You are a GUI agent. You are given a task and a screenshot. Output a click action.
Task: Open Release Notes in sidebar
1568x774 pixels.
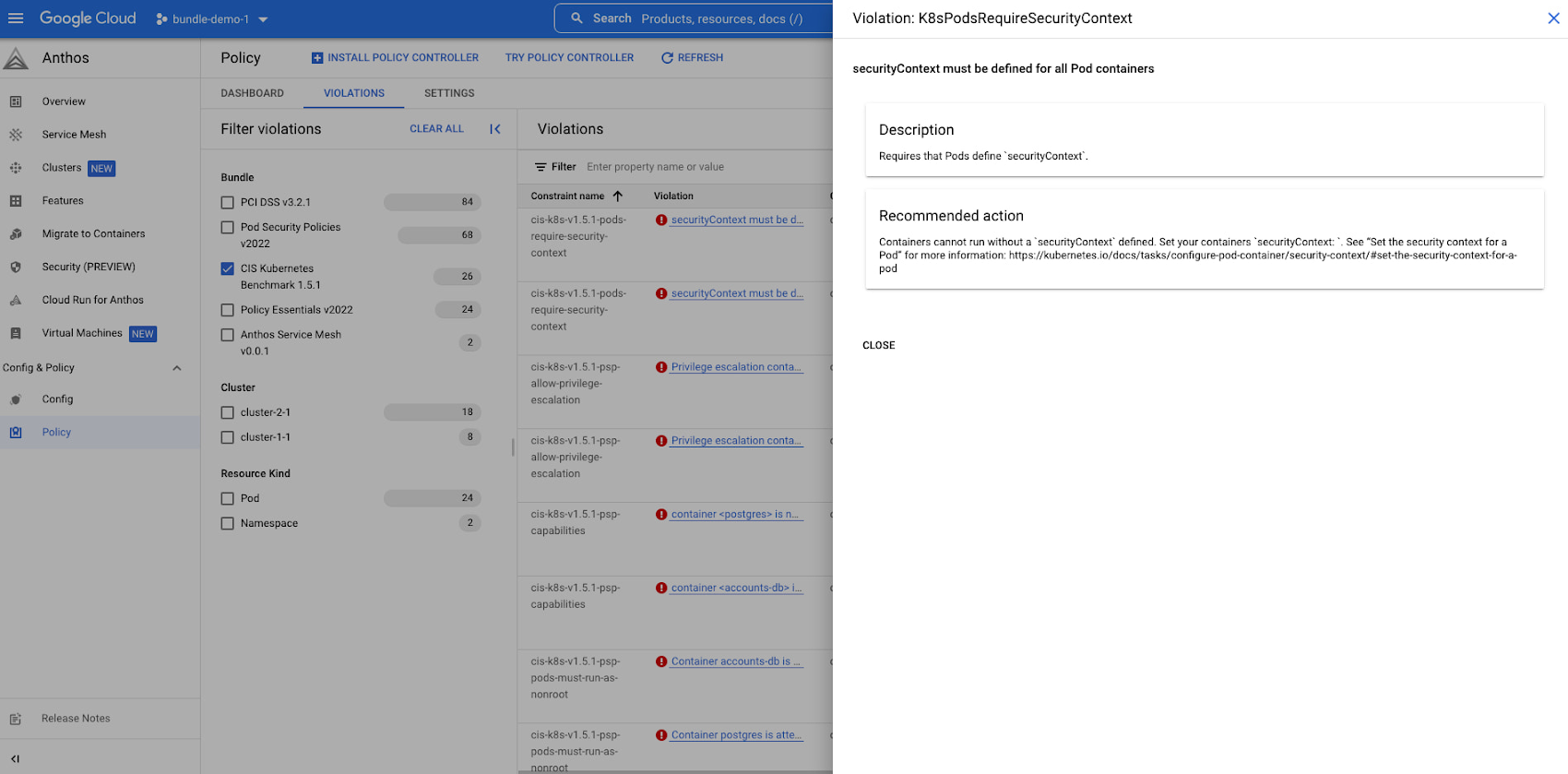pos(76,719)
